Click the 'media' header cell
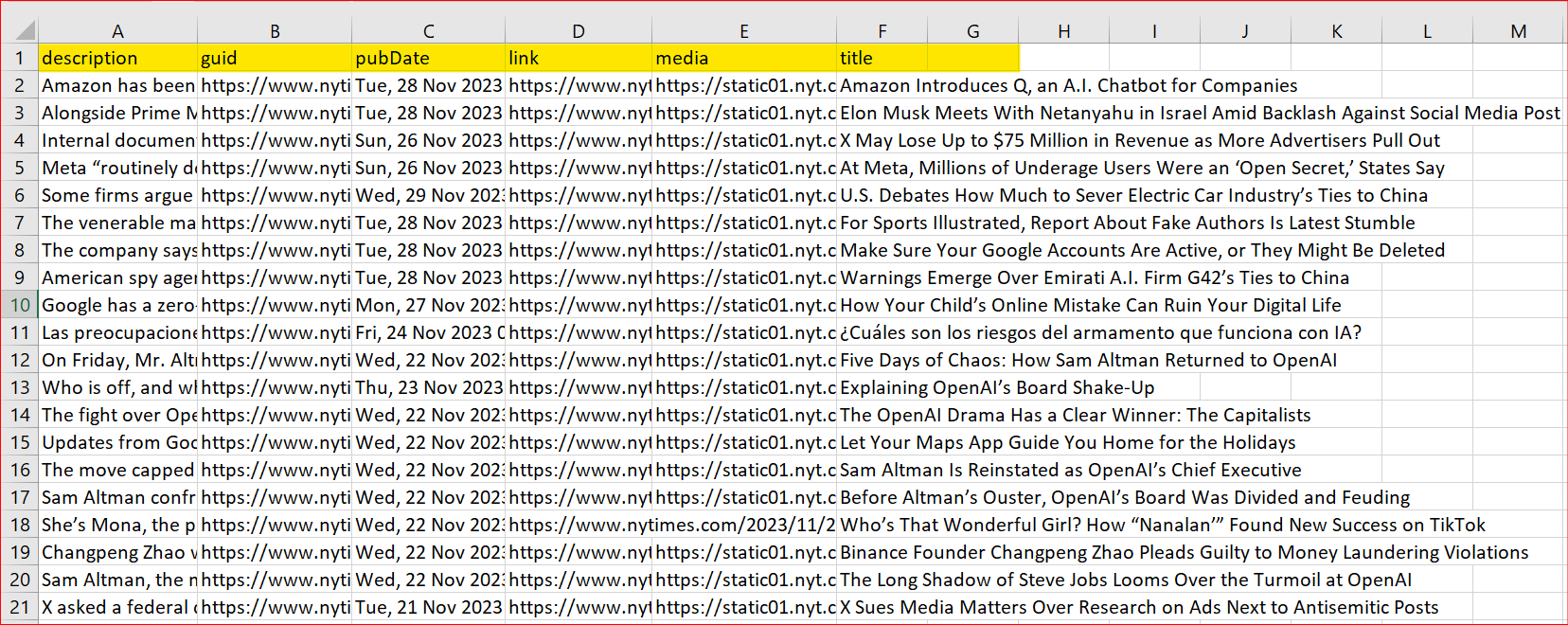1568x625 pixels. (x=744, y=58)
